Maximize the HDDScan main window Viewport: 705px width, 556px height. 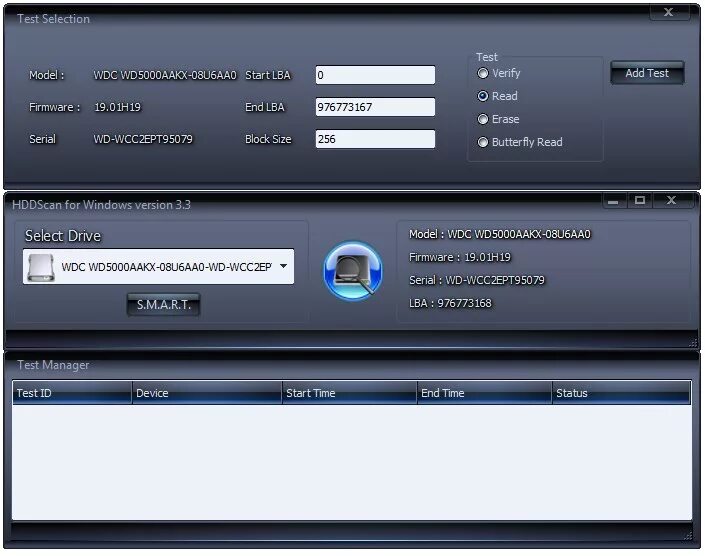click(x=640, y=200)
